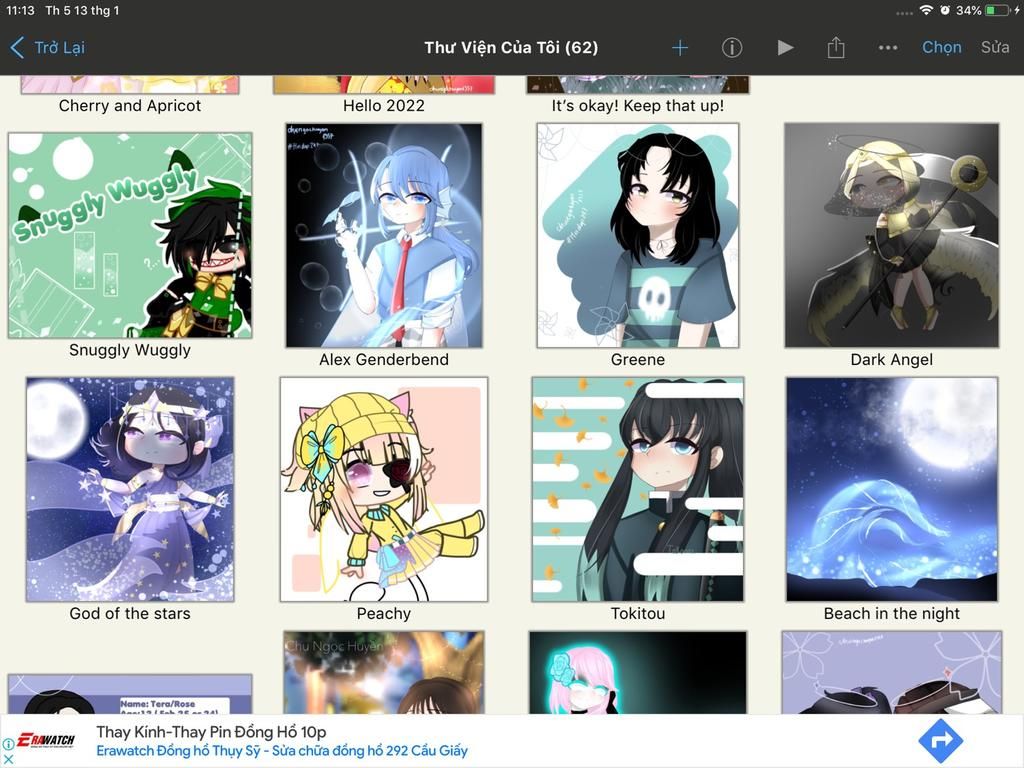Tap the 'God of the stars' caption
The image size is (1024, 768).
pyautogui.click(x=130, y=614)
